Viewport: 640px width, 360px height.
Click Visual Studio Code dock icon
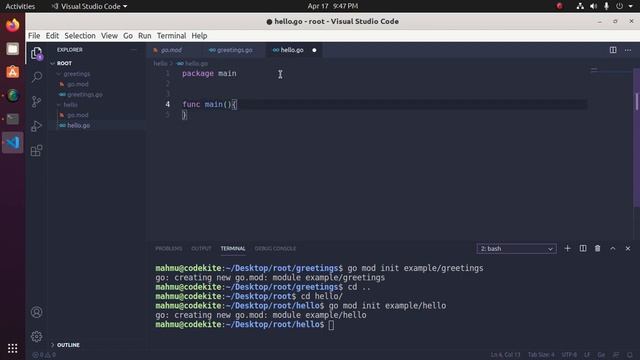click(x=13, y=142)
